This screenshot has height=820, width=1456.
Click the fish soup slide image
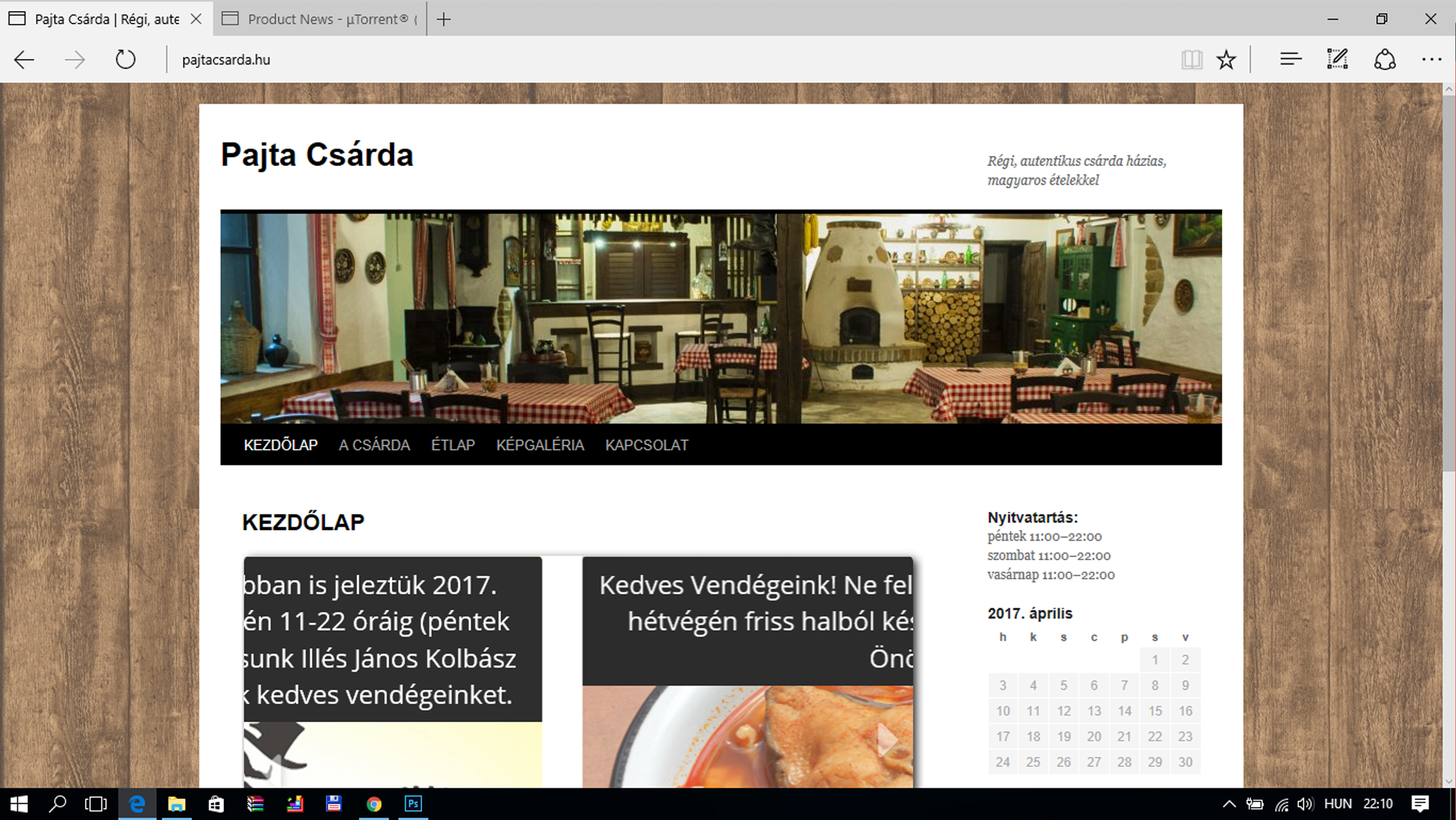tap(747, 736)
